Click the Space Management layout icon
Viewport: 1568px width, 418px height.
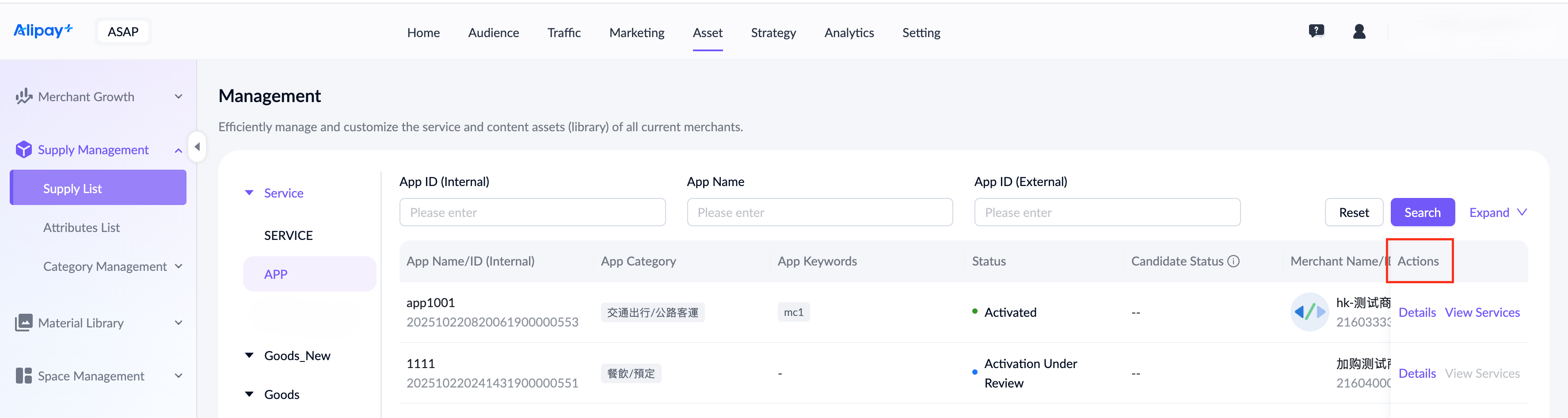pos(24,376)
